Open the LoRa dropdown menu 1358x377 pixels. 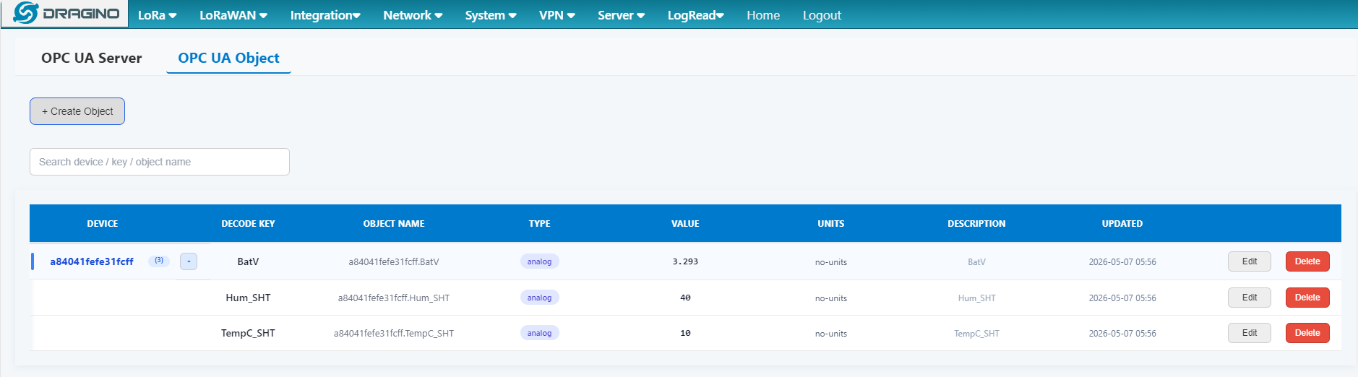click(x=156, y=15)
